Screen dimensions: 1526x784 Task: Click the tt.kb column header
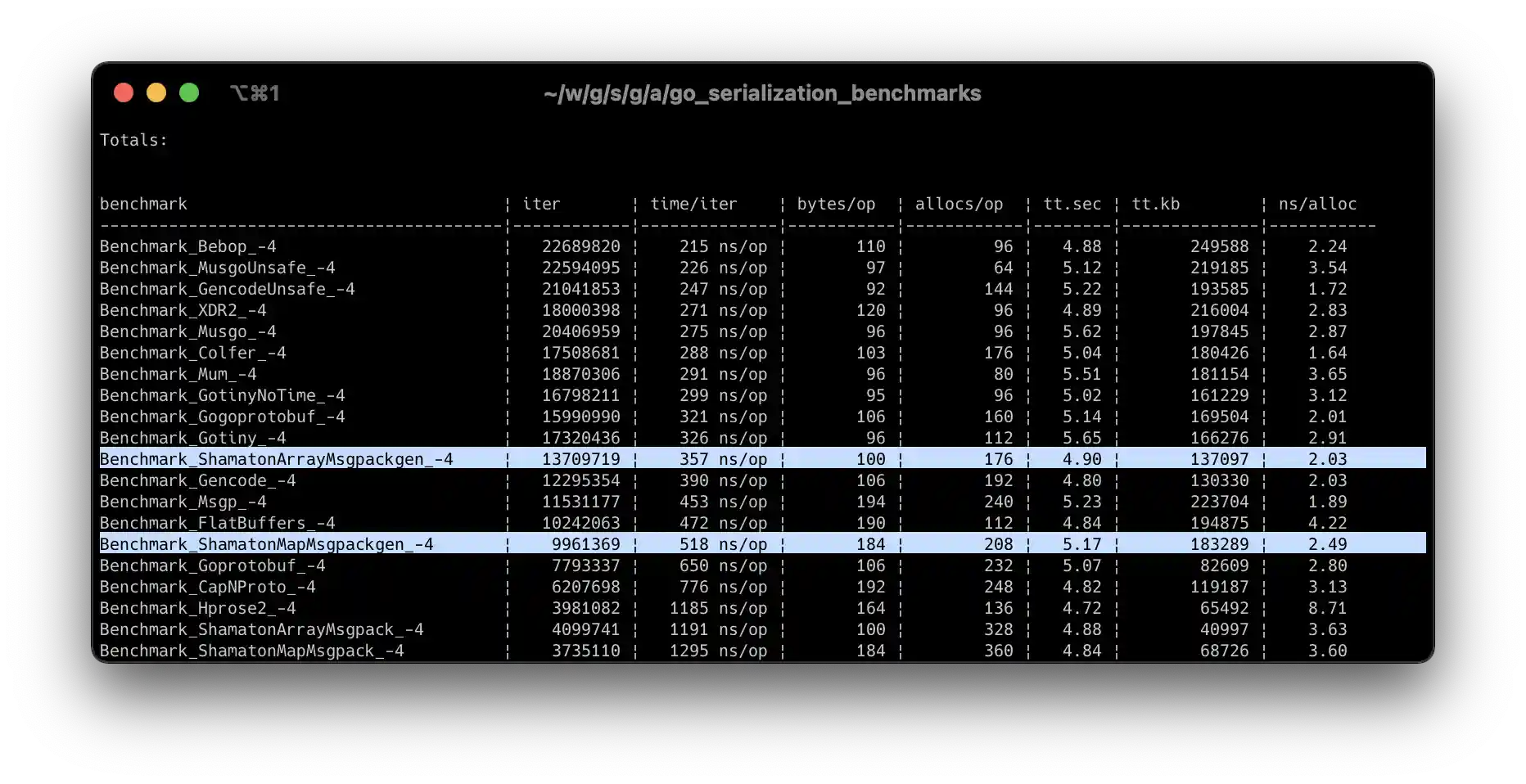pyautogui.click(x=1154, y=204)
